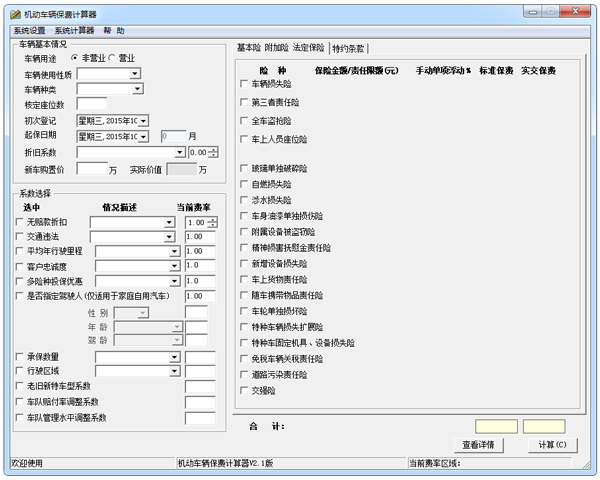Viewport: 600px width, 480px height.
Task: Check the 涉水损失险 checkbox
Action: pyautogui.click(x=244, y=200)
